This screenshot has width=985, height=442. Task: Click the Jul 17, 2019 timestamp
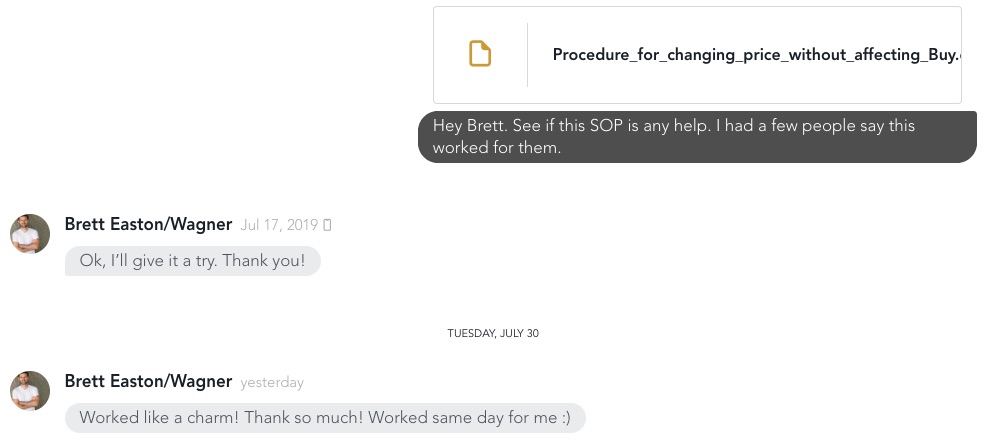279,225
